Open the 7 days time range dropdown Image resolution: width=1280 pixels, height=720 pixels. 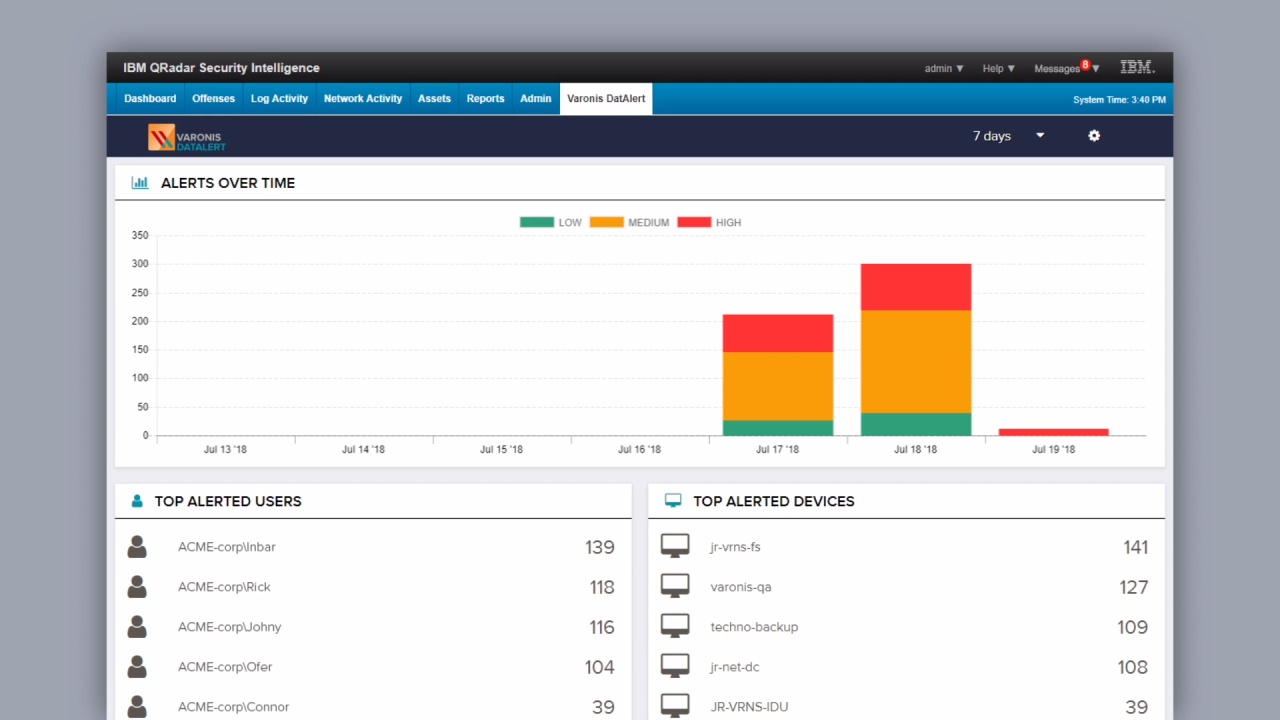coord(1005,136)
